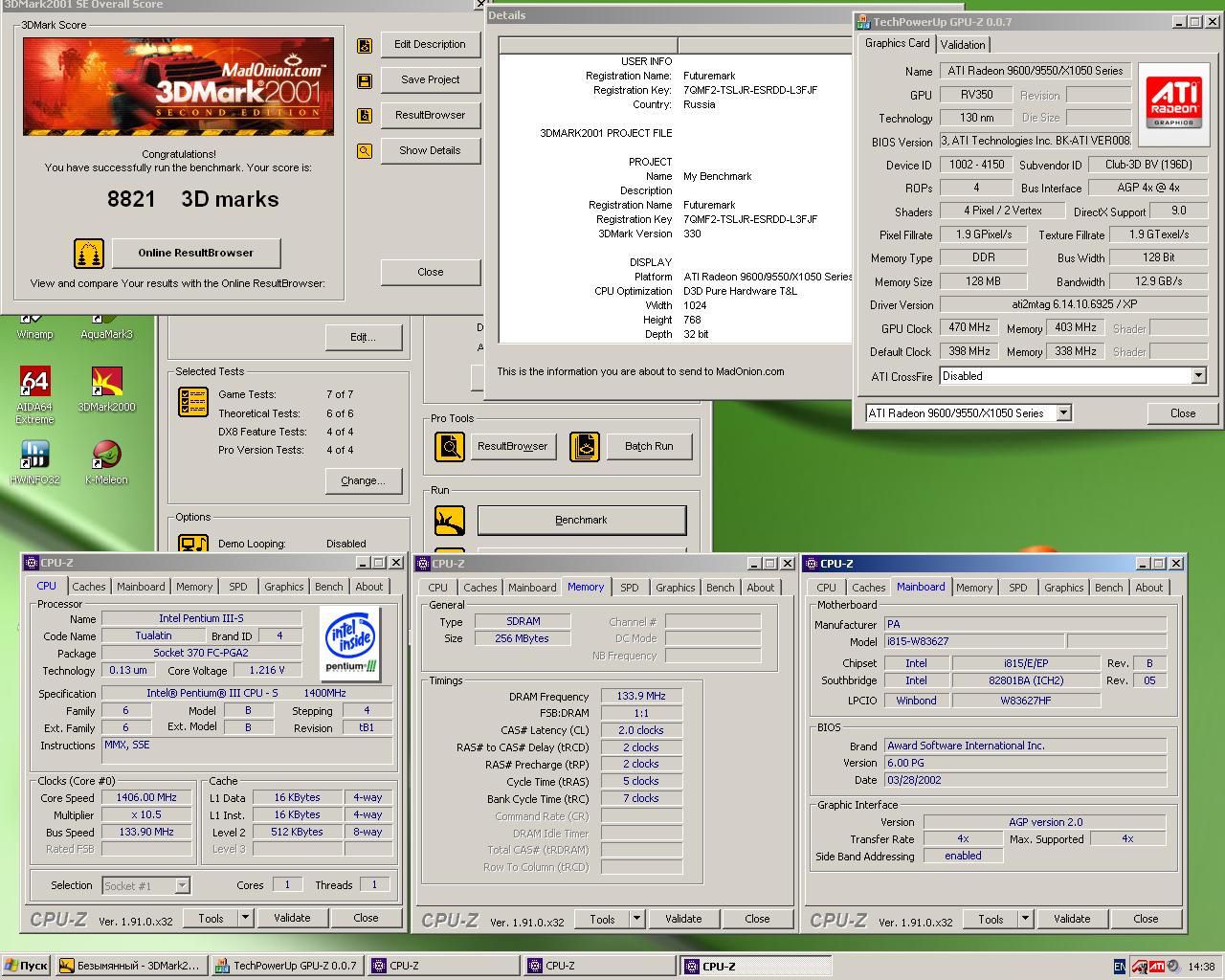Open the GPU-Z graphics card selector dropdown
This screenshot has height=980, width=1225.
click(1063, 413)
